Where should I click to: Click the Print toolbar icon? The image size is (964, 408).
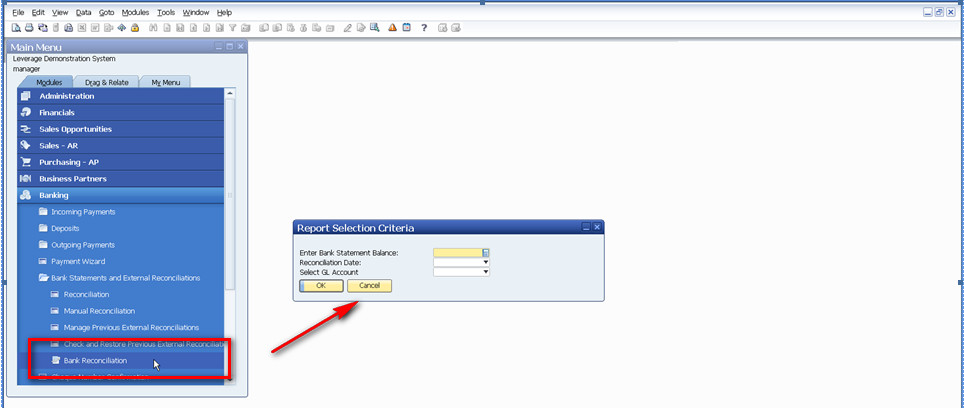point(29,27)
